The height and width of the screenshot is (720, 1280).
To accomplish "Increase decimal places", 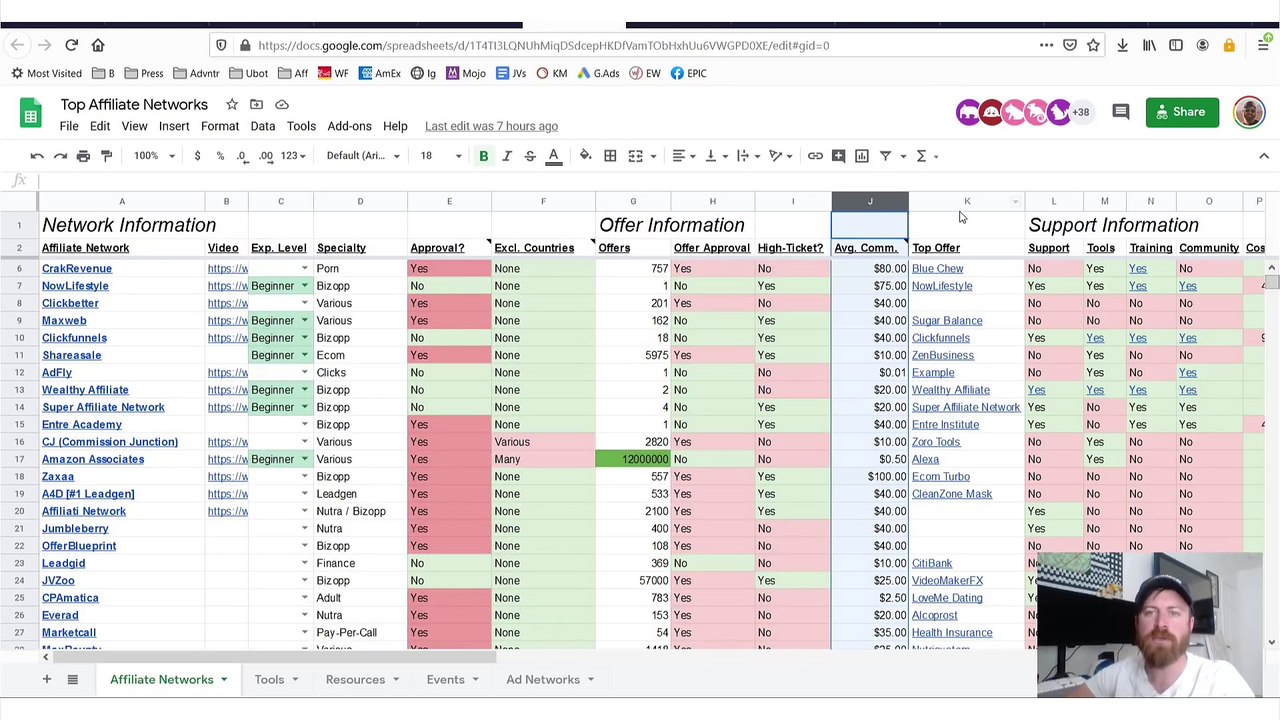I will tap(265, 156).
